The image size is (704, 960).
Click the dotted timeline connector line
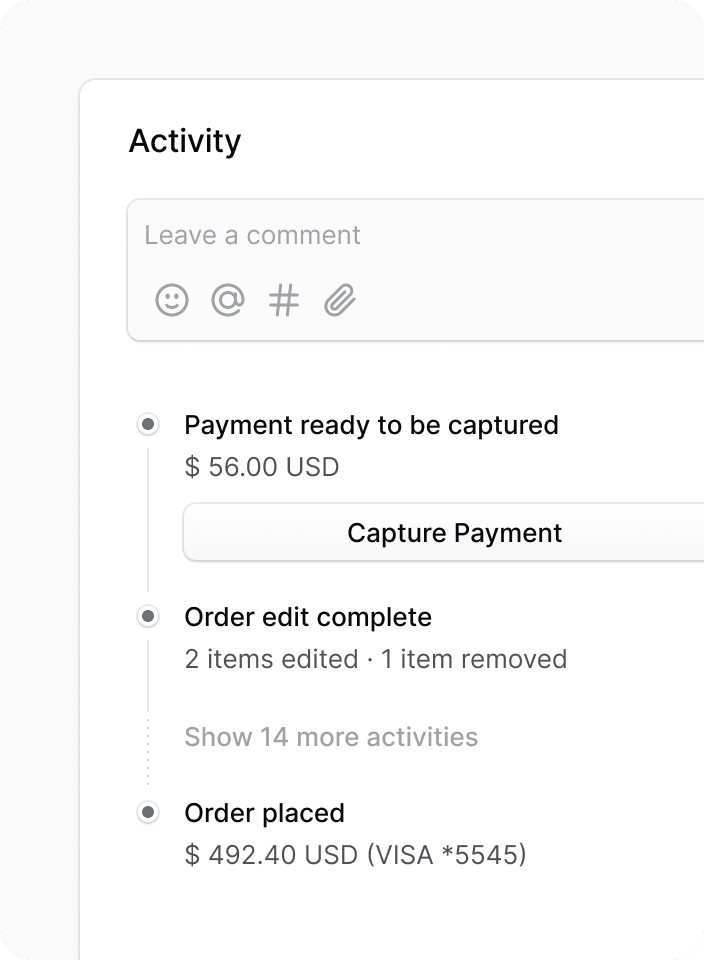pyautogui.click(x=148, y=750)
